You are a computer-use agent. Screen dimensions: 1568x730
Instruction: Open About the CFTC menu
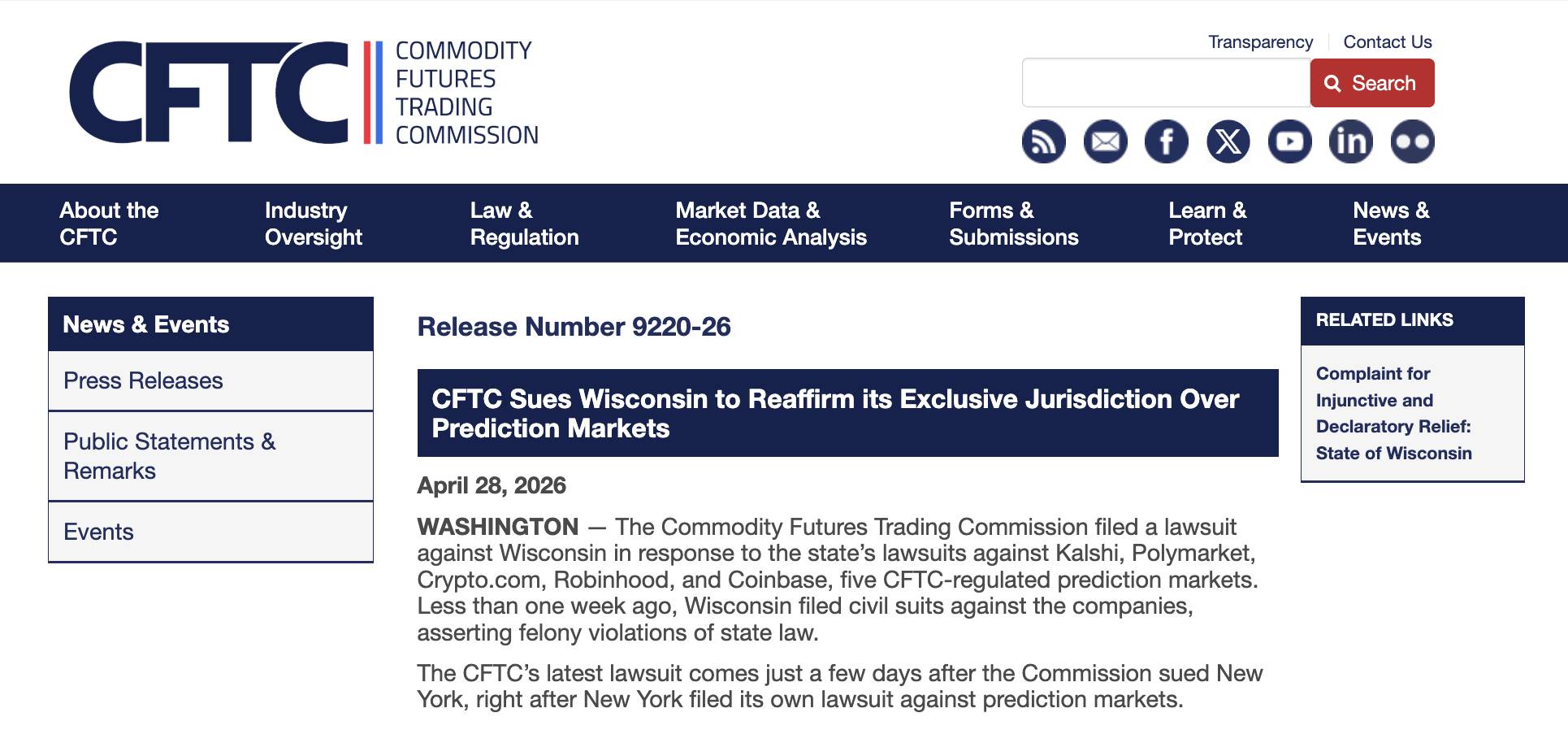pos(109,224)
